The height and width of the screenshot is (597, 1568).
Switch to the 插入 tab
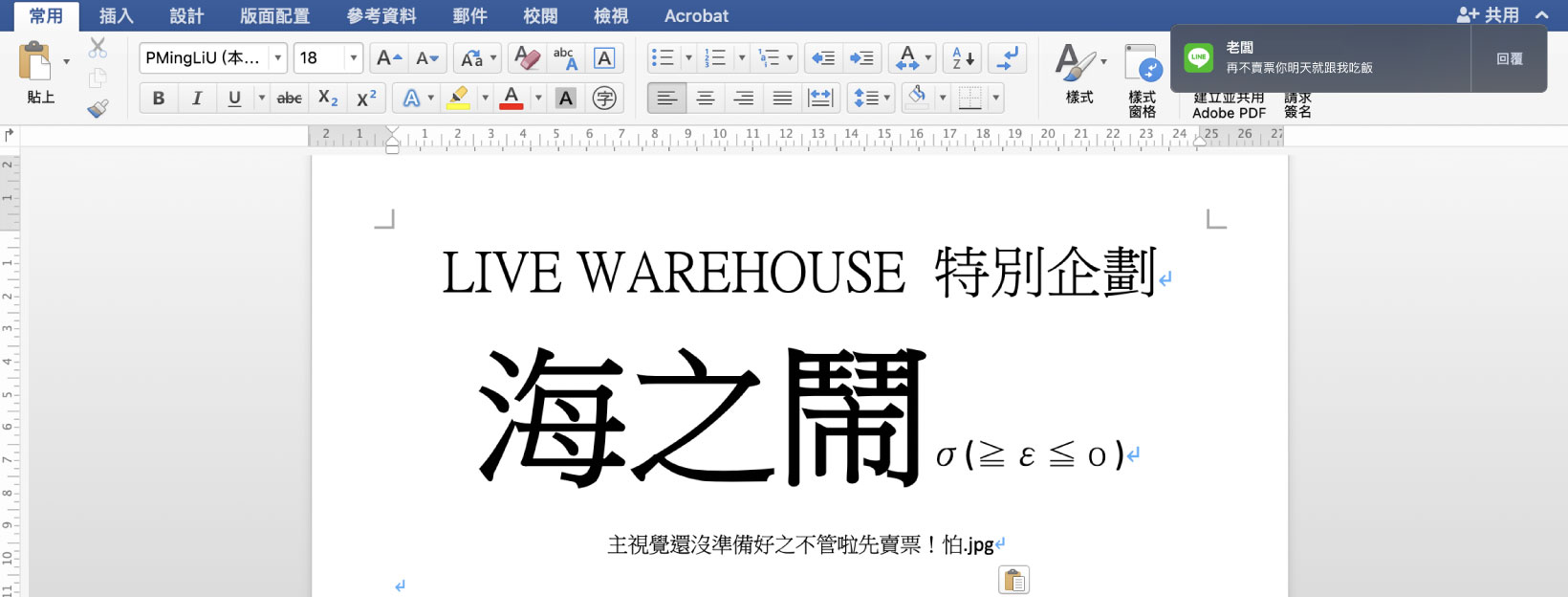(116, 15)
